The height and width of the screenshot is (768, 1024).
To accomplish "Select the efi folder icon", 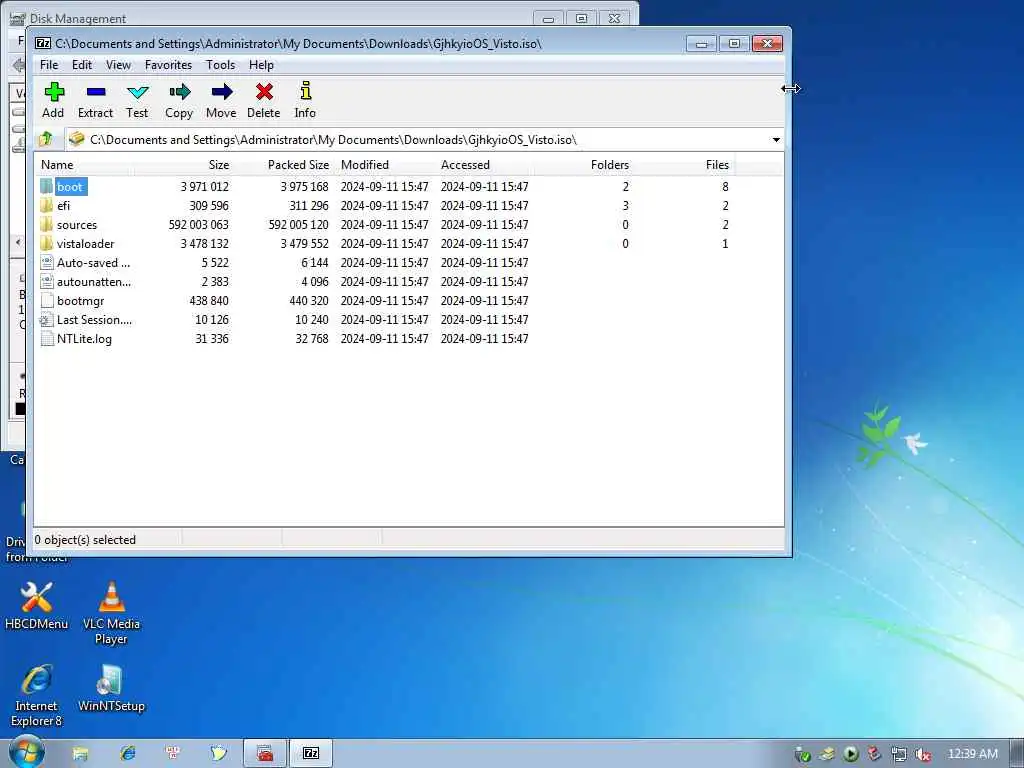I will (46, 206).
